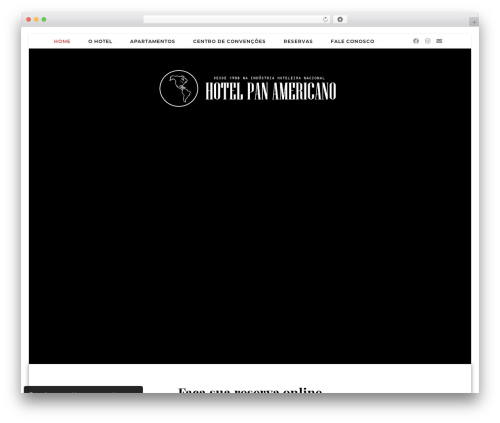This screenshot has width=500, height=423.
Task: Reload the page using the refresh icon
Action: [x=325, y=20]
